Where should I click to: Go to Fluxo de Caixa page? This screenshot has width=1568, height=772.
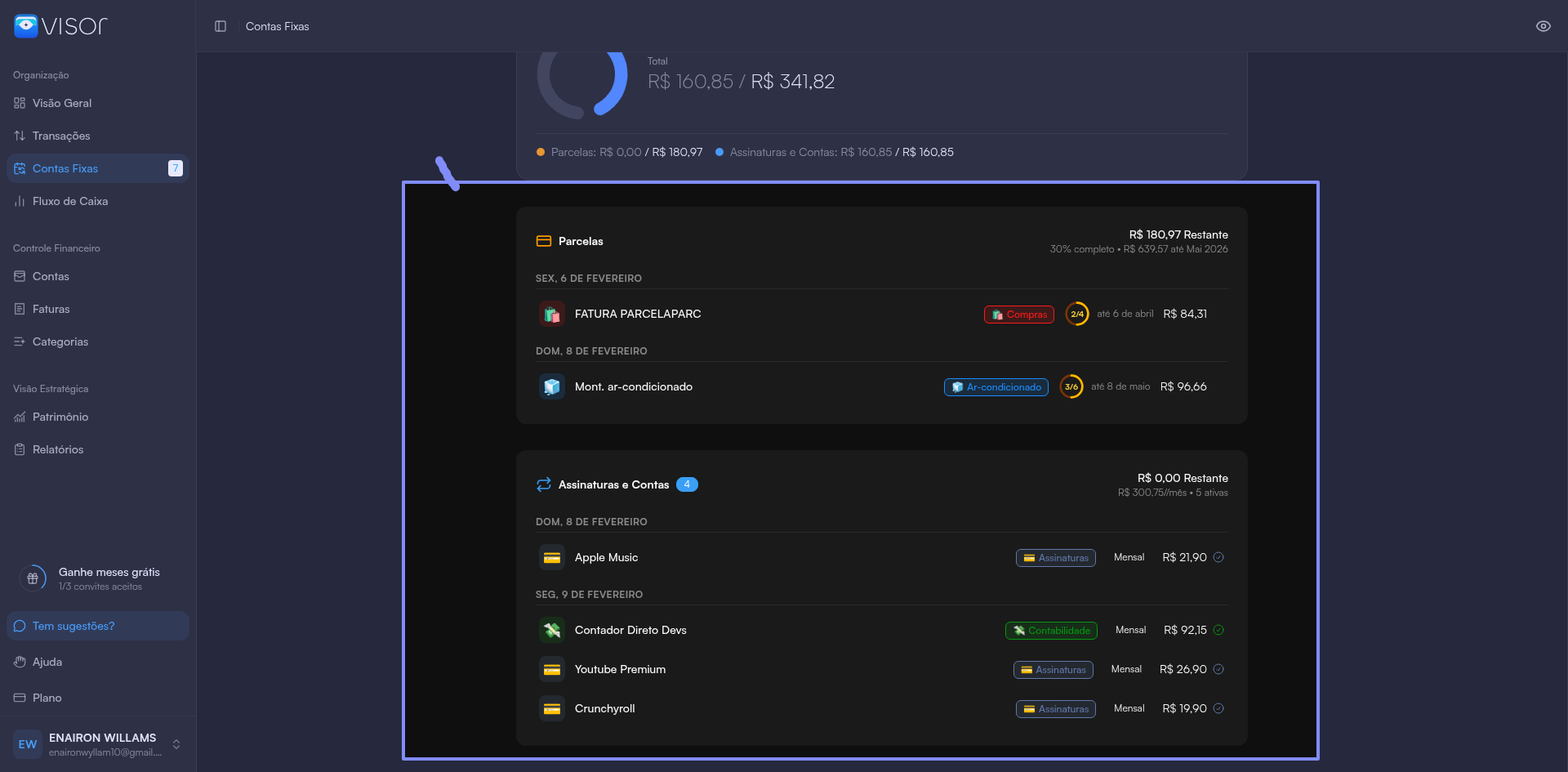70,201
